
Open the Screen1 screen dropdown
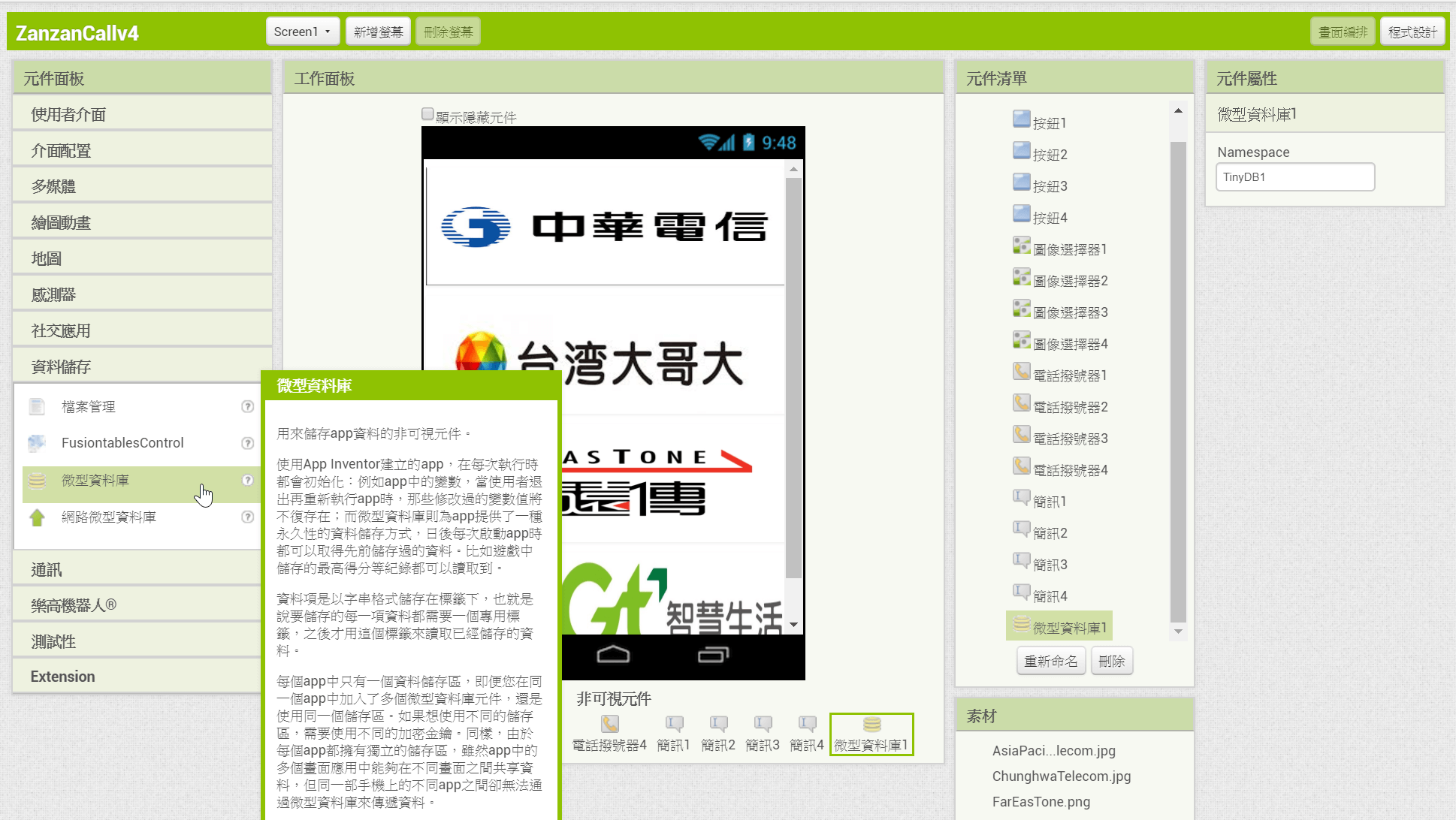(x=302, y=32)
